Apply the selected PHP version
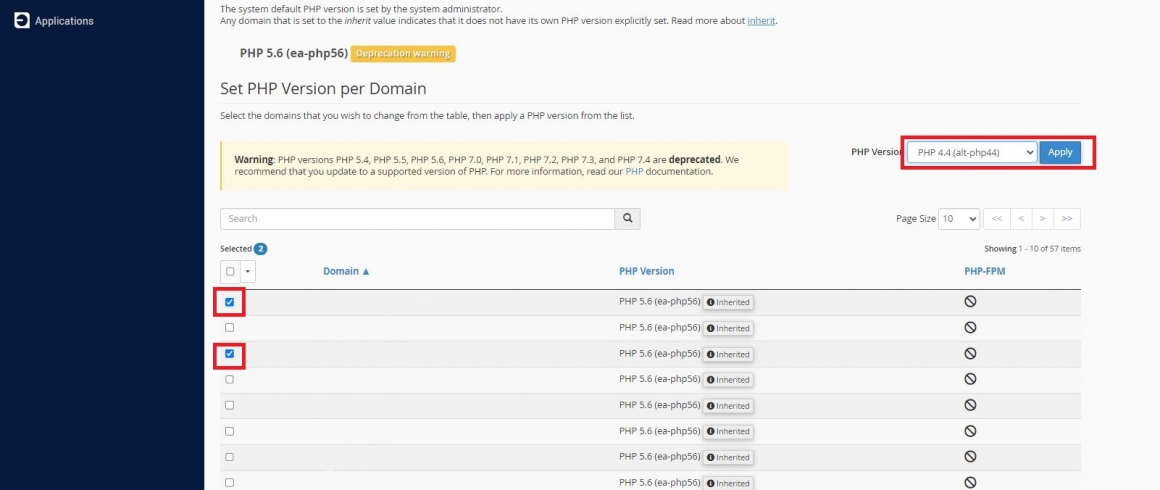 coord(1060,152)
